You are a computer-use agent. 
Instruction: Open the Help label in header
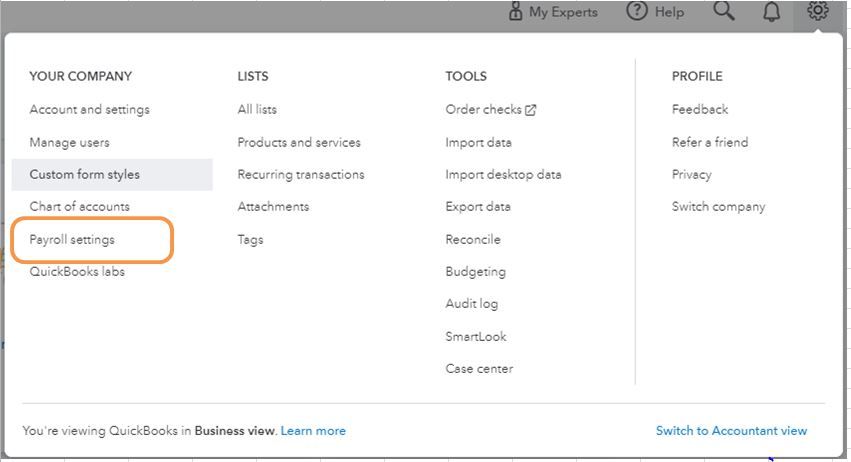669,12
